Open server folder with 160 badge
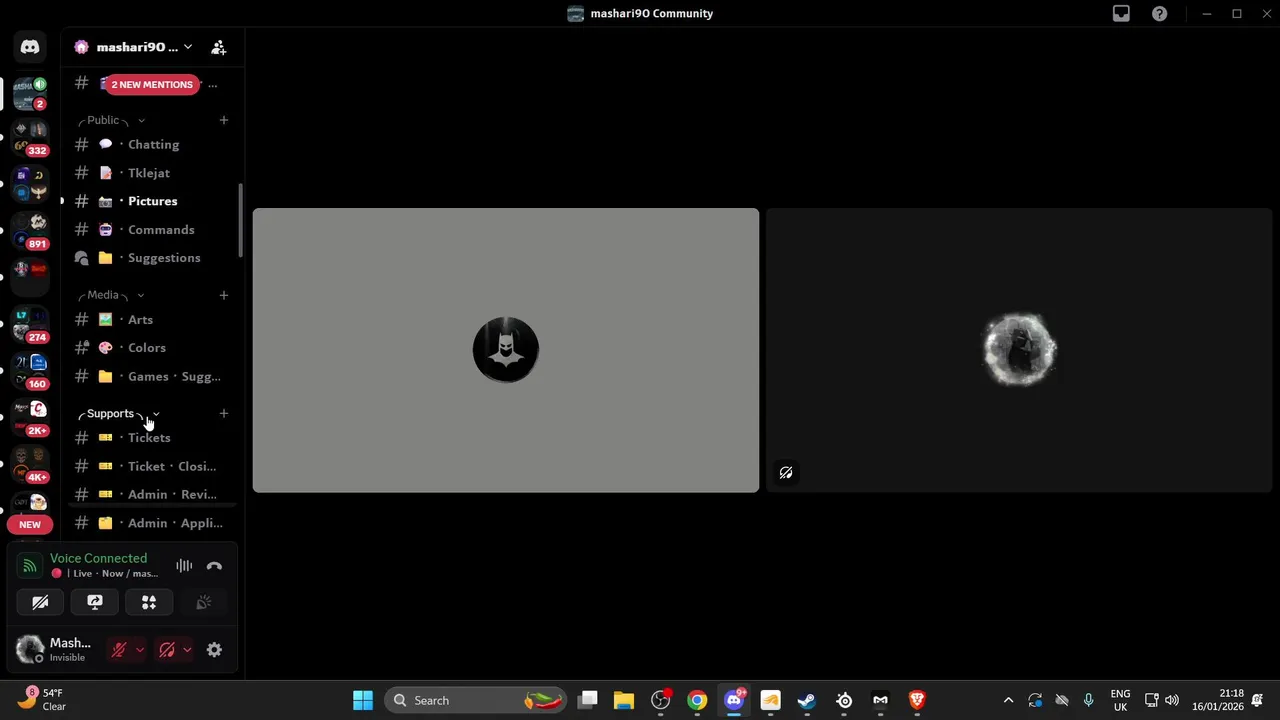1280x720 pixels. 30,372
